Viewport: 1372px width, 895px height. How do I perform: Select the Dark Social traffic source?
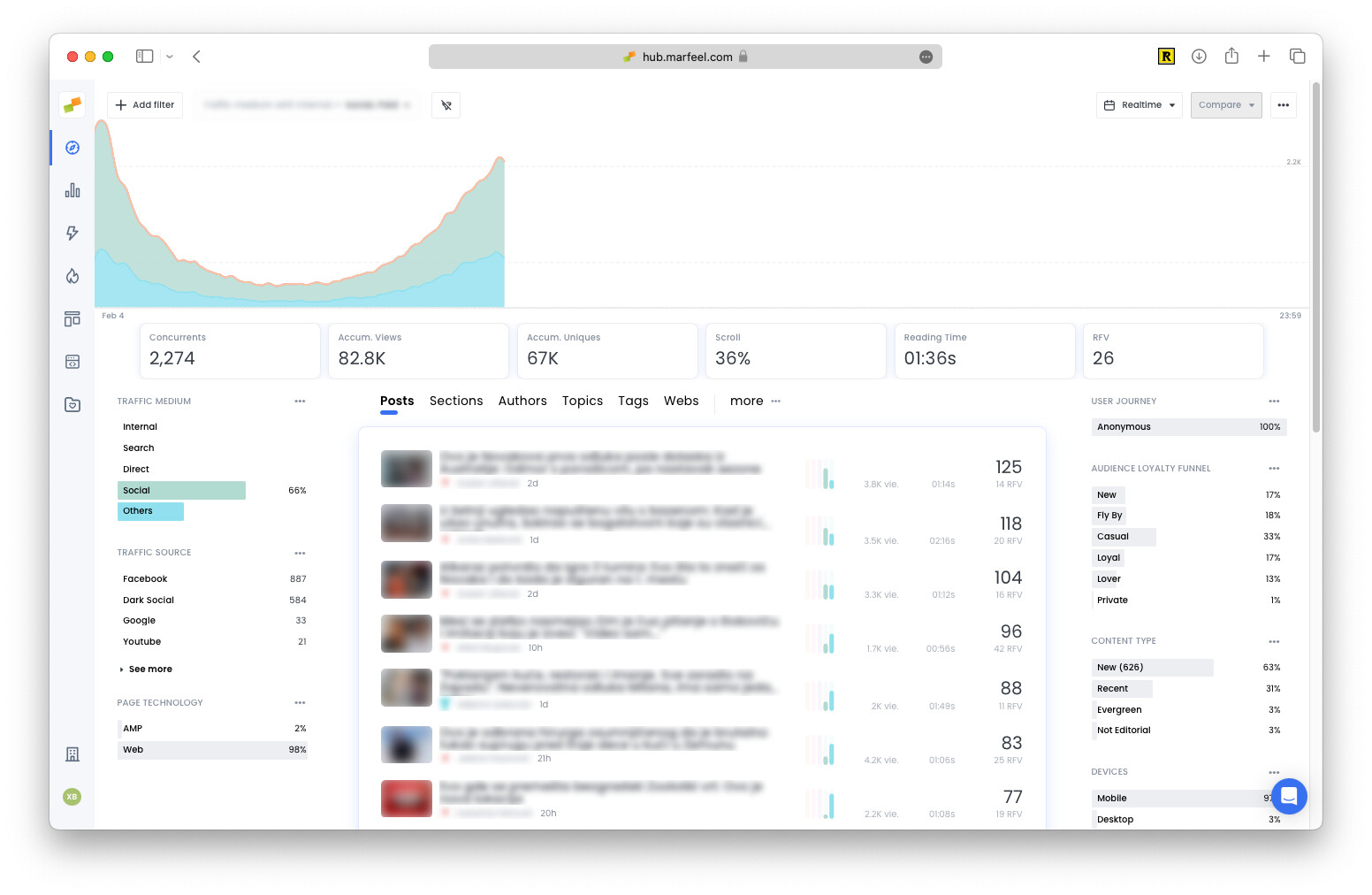pyautogui.click(x=149, y=600)
